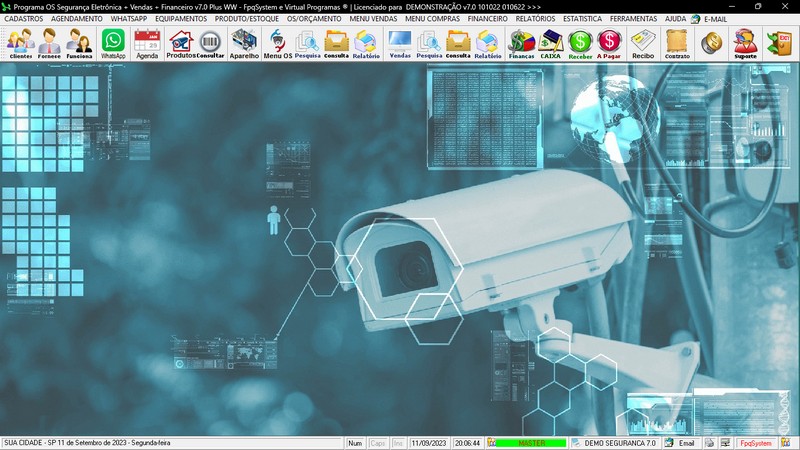The image size is (800, 450).
Task: Click the Email button in status bar
Action: coord(686,443)
